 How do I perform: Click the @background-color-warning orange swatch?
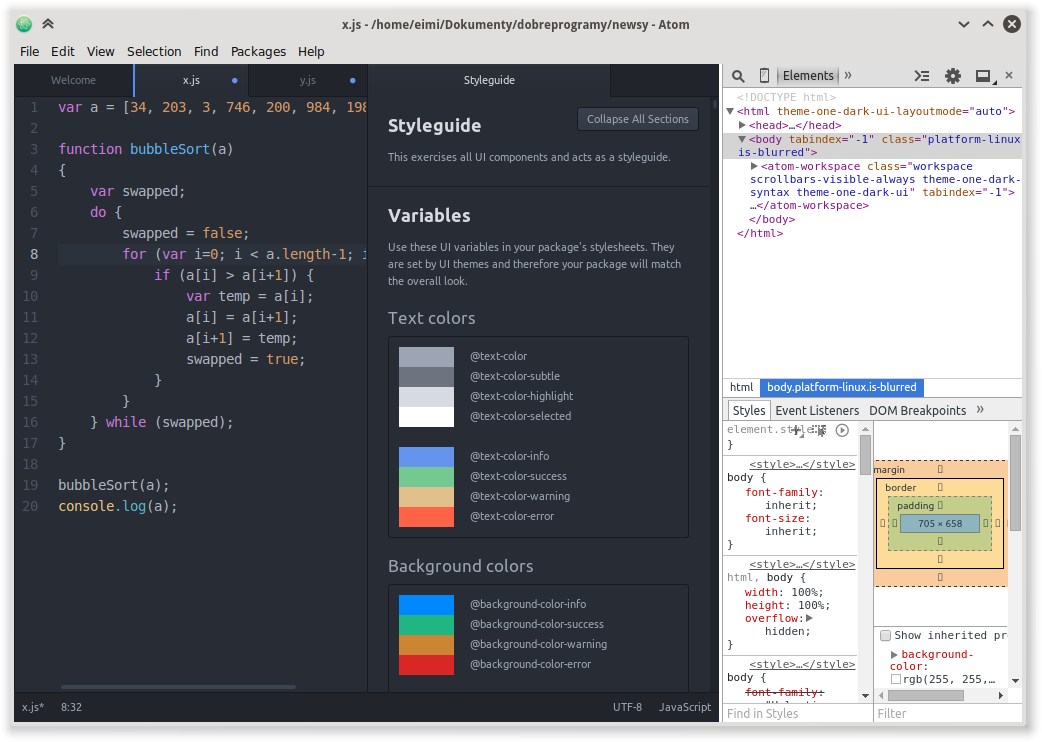pyautogui.click(x=426, y=644)
